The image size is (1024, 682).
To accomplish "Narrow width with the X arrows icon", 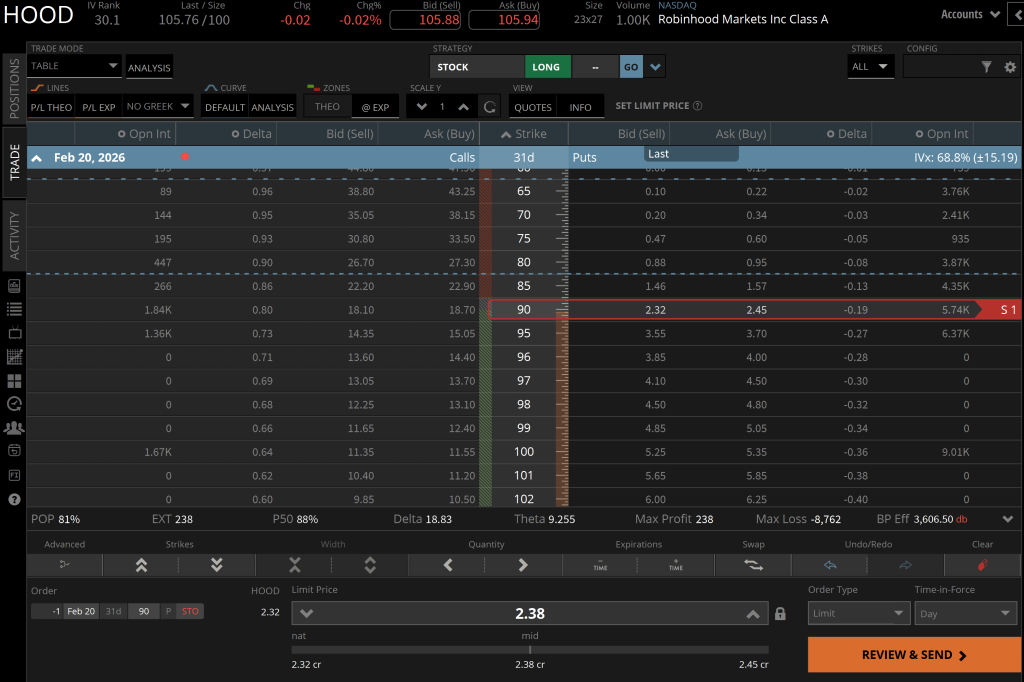I will coord(295,565).
